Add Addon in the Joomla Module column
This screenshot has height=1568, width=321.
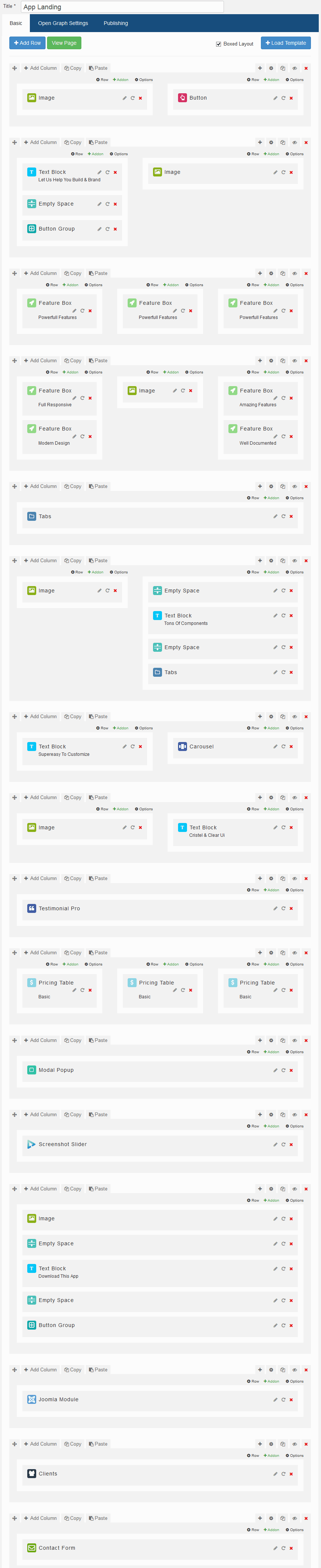coord(272,1382)
